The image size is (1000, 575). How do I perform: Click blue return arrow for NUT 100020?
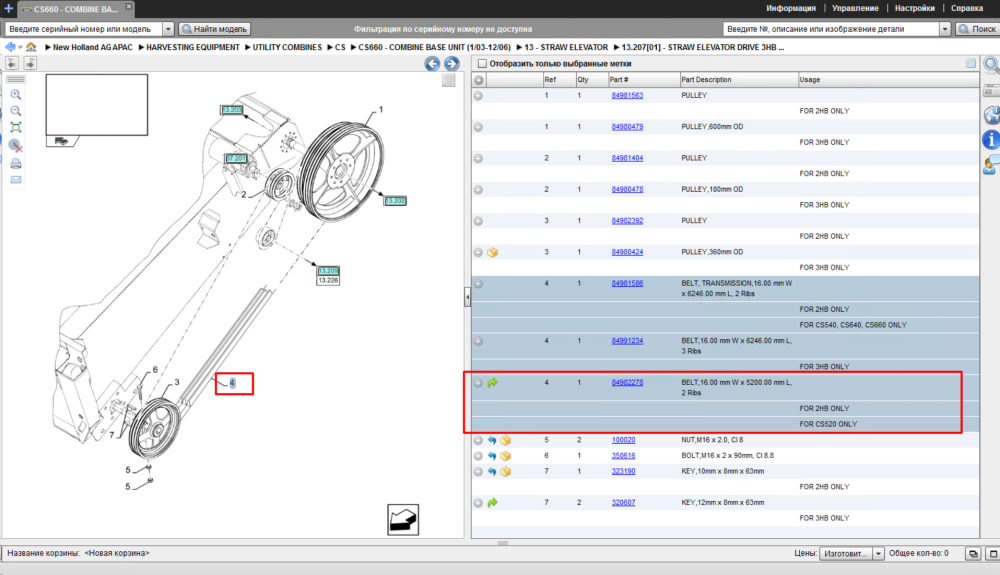(492, 440)
